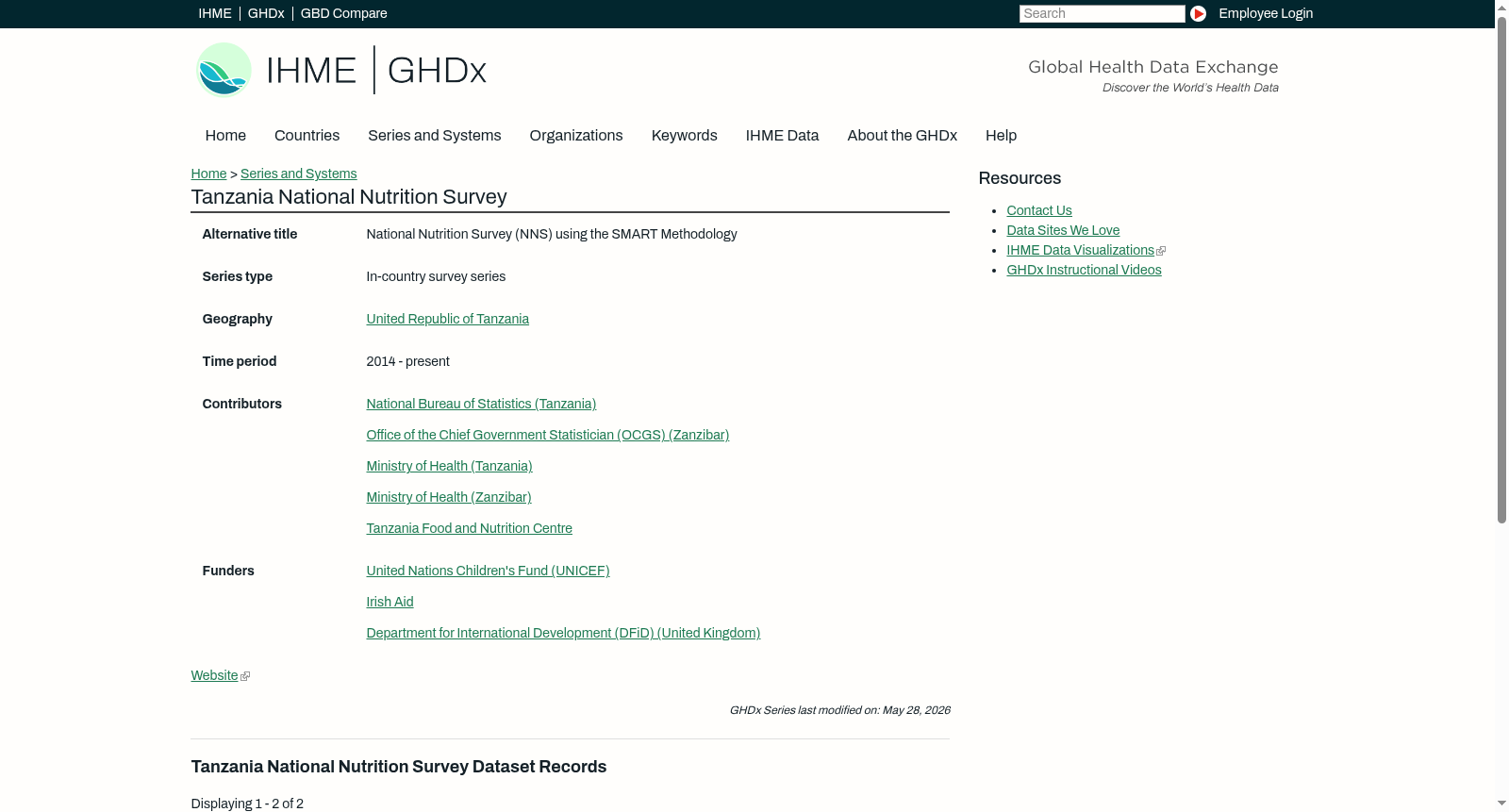Open GHDx Instructional Videos link
This screenshot has width=1509, height=812.
1084,270
